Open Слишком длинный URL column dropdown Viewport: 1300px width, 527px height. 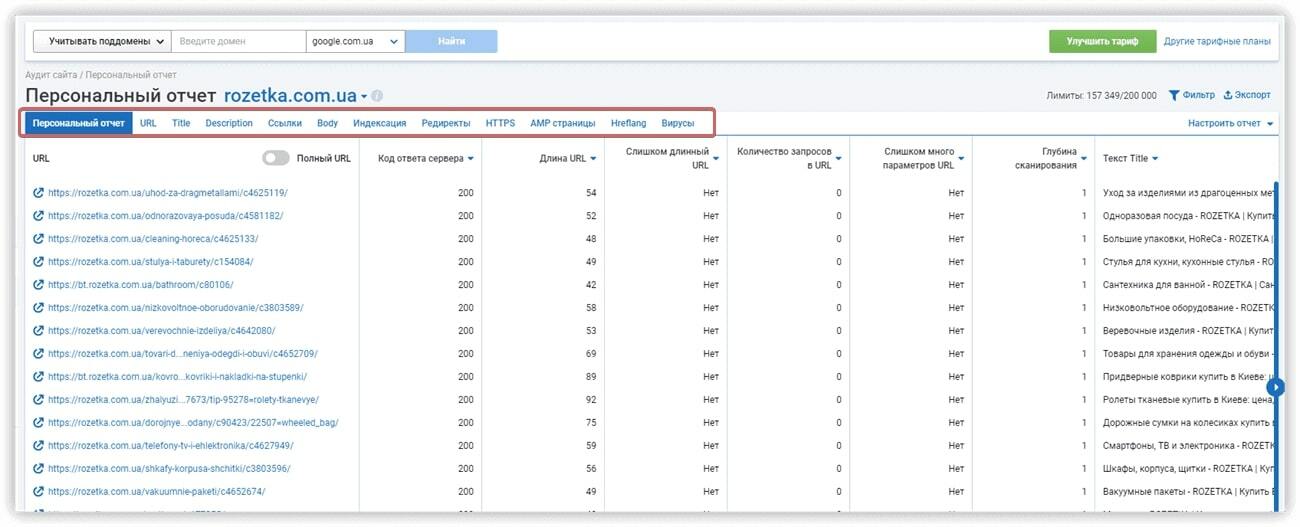tap(716, 158)
